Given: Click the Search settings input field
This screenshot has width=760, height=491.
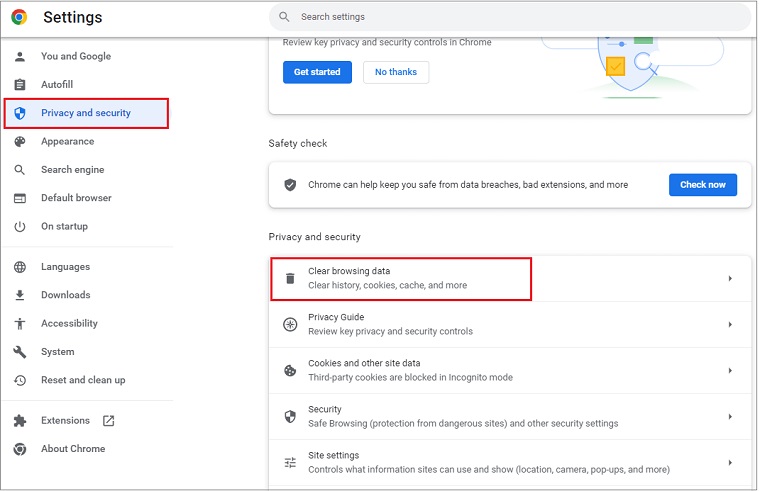Looking at the screenshot, I should tap(510, 17).
